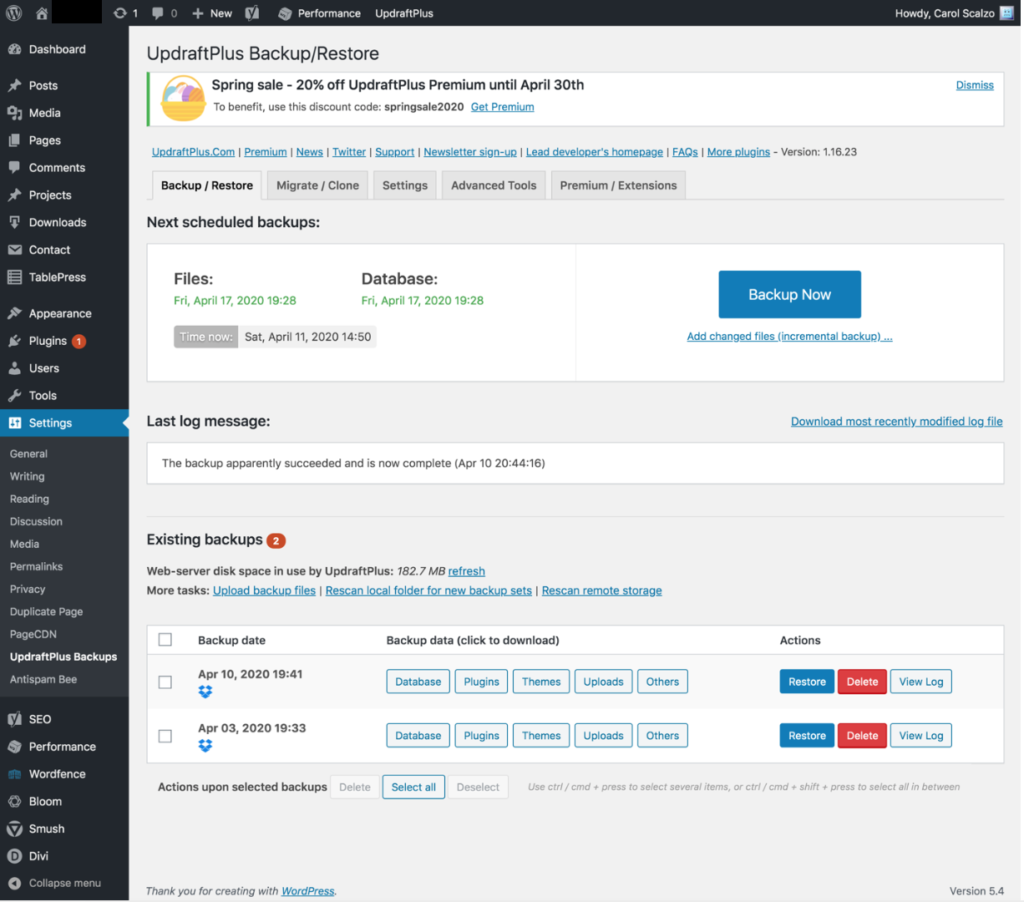
Task: Click the Plugins plug icon in sidebar
Action: click(x=14, y=341)
